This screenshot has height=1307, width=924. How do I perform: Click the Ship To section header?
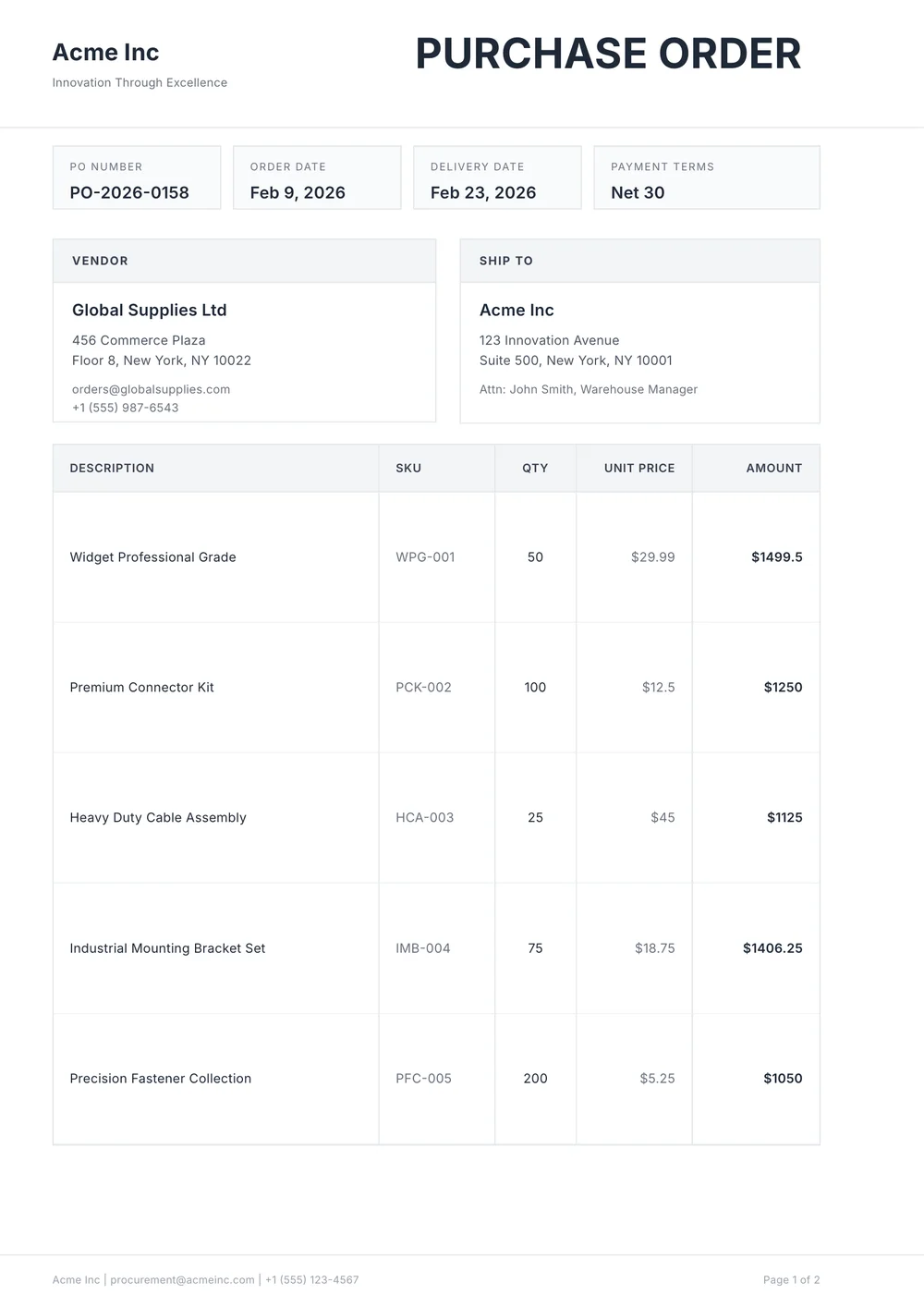505,260
